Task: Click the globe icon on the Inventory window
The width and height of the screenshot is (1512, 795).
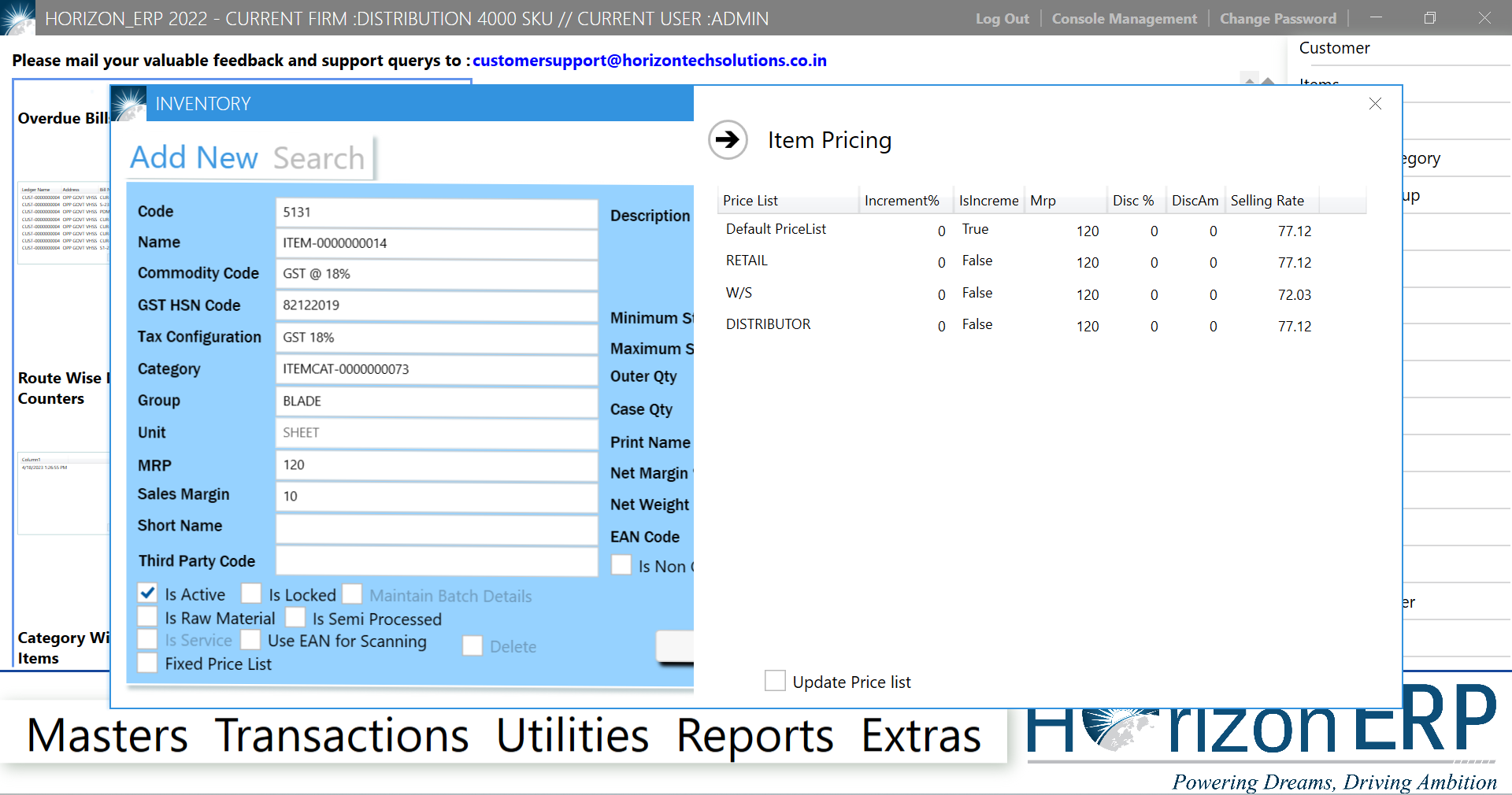Action: click(128, 103)
